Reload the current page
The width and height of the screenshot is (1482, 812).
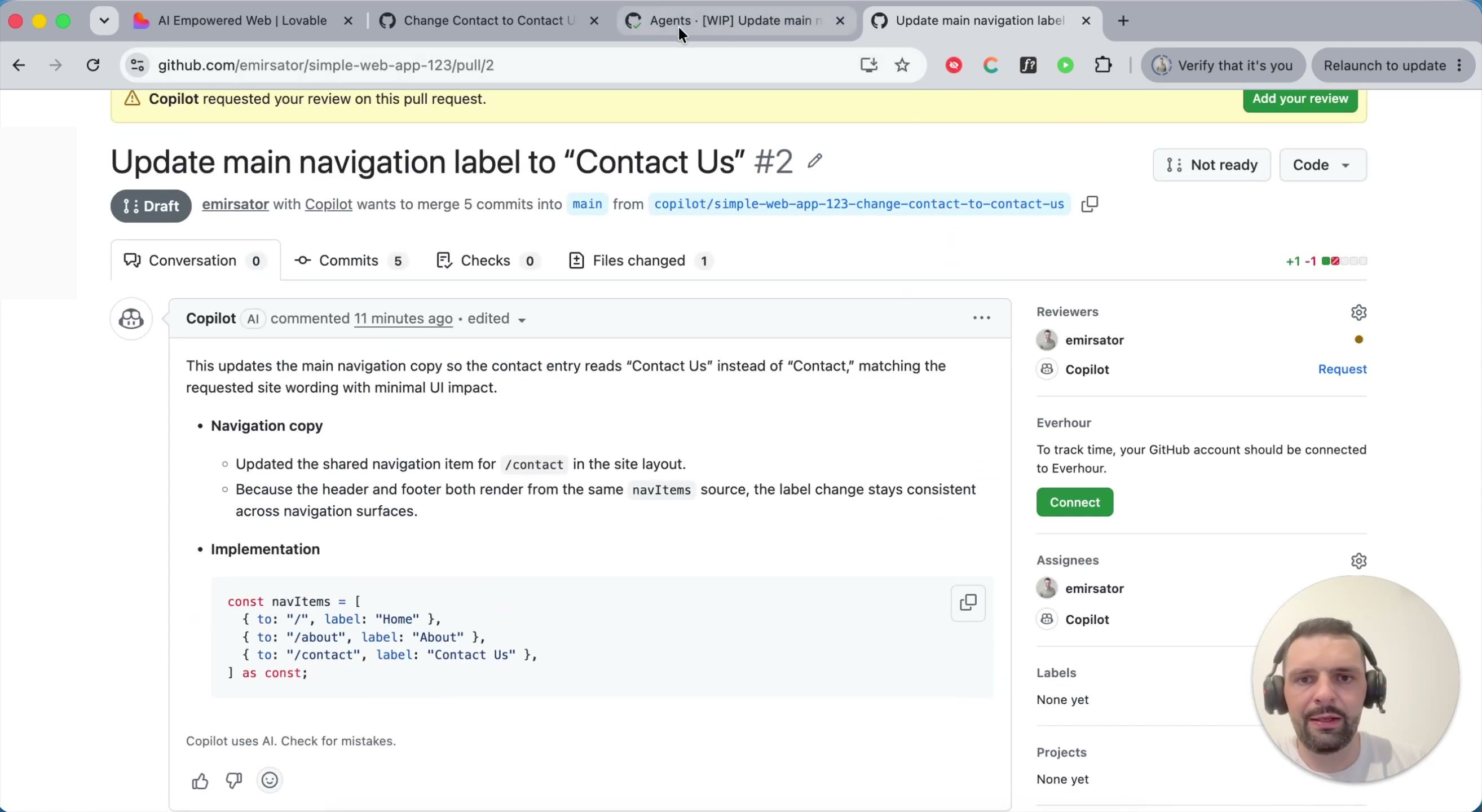coord(93,65)
